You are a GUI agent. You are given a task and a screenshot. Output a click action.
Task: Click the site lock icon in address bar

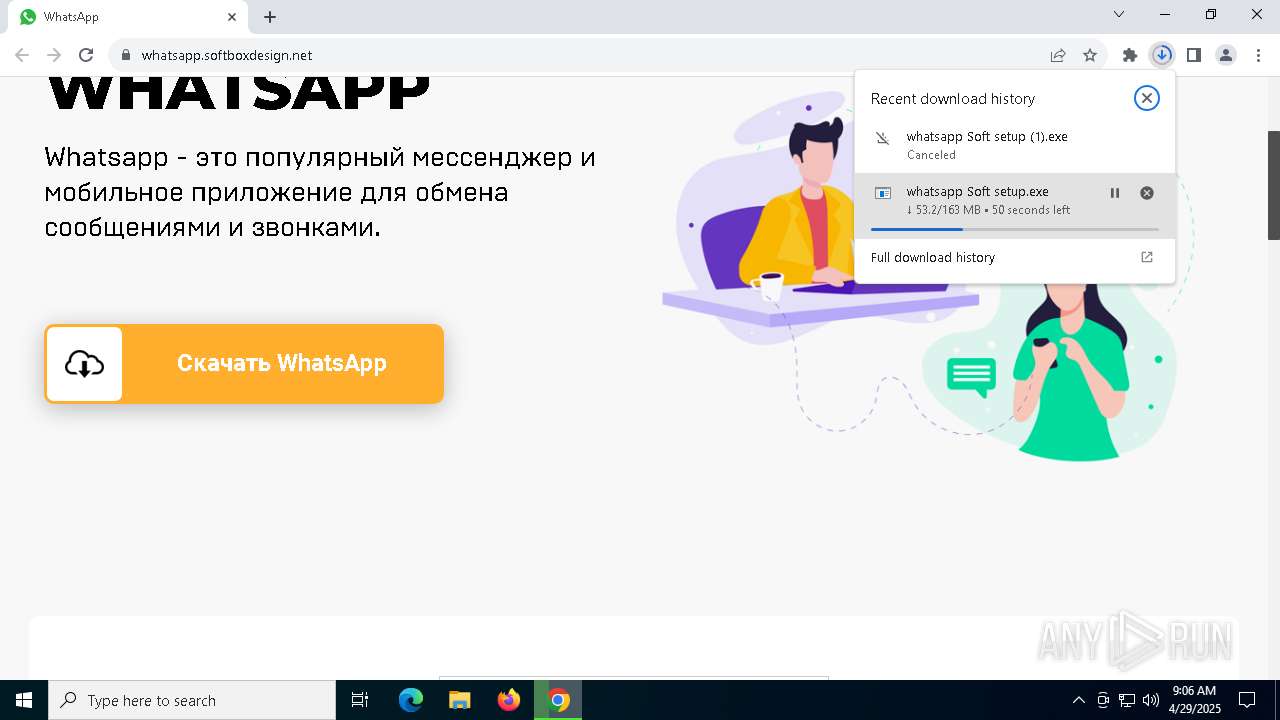click(125, 55)
